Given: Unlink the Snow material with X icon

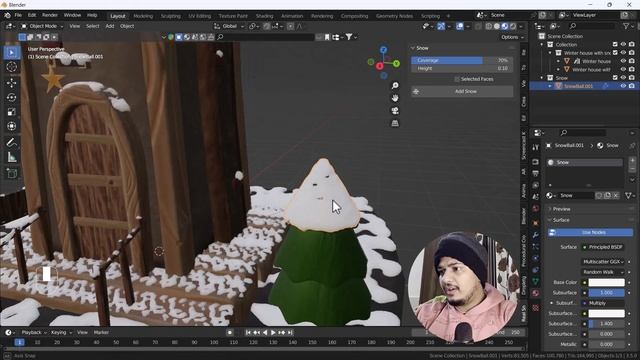Looking at the screenshot, I should [616, 196].
